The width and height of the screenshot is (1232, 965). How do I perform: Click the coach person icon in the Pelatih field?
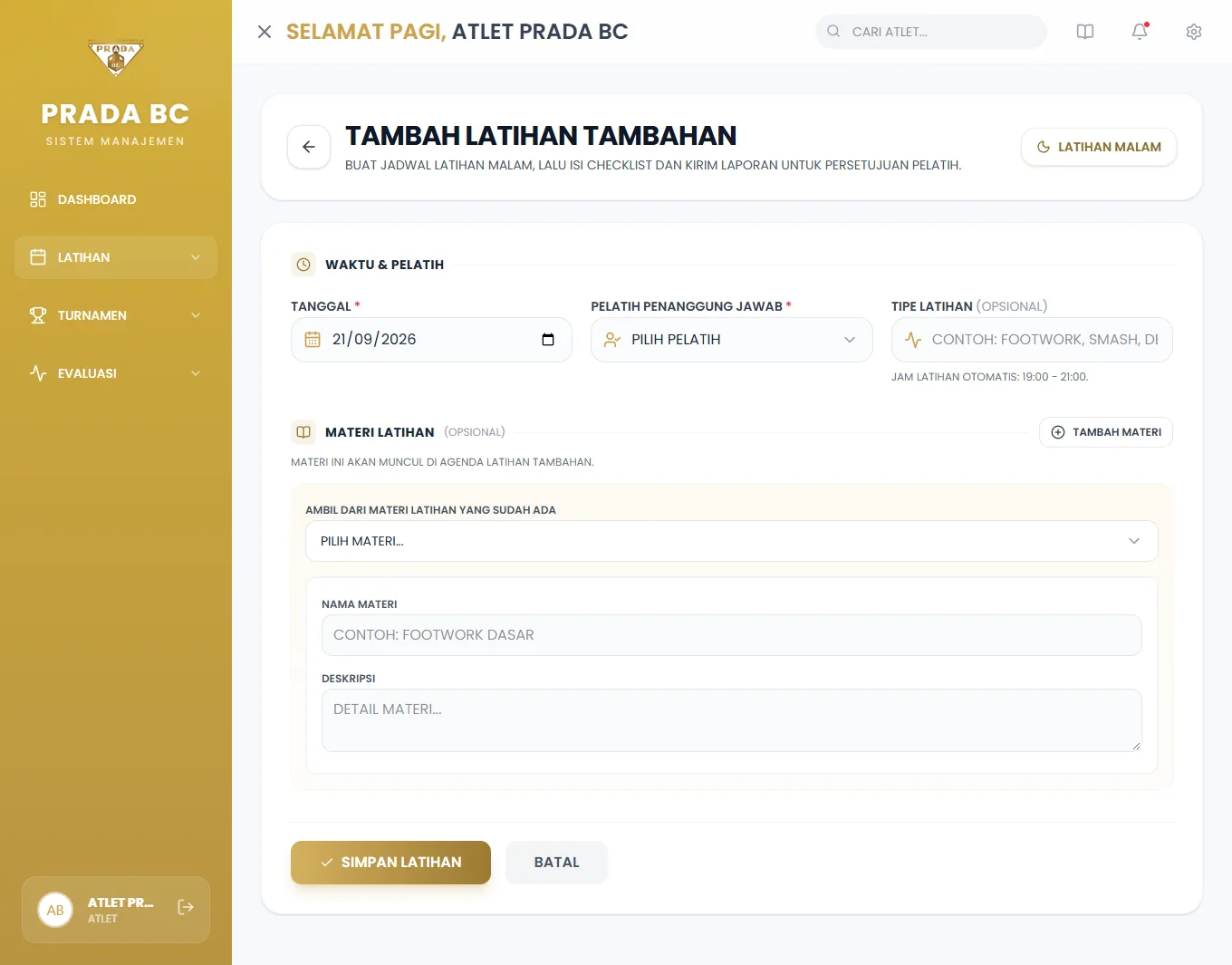[612, 340]
